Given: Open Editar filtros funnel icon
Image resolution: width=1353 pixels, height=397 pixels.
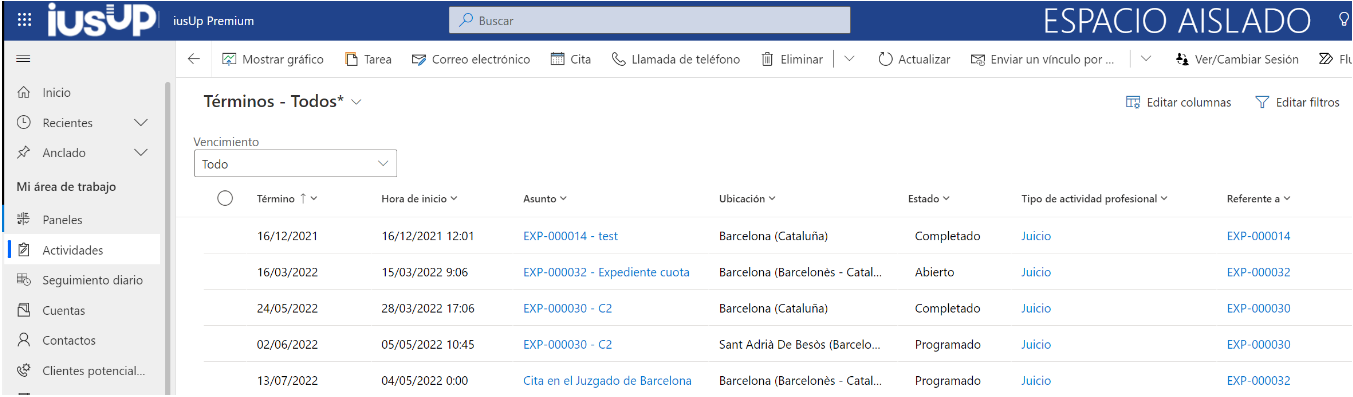Looking at the screenshot, I should point(1262,102).
